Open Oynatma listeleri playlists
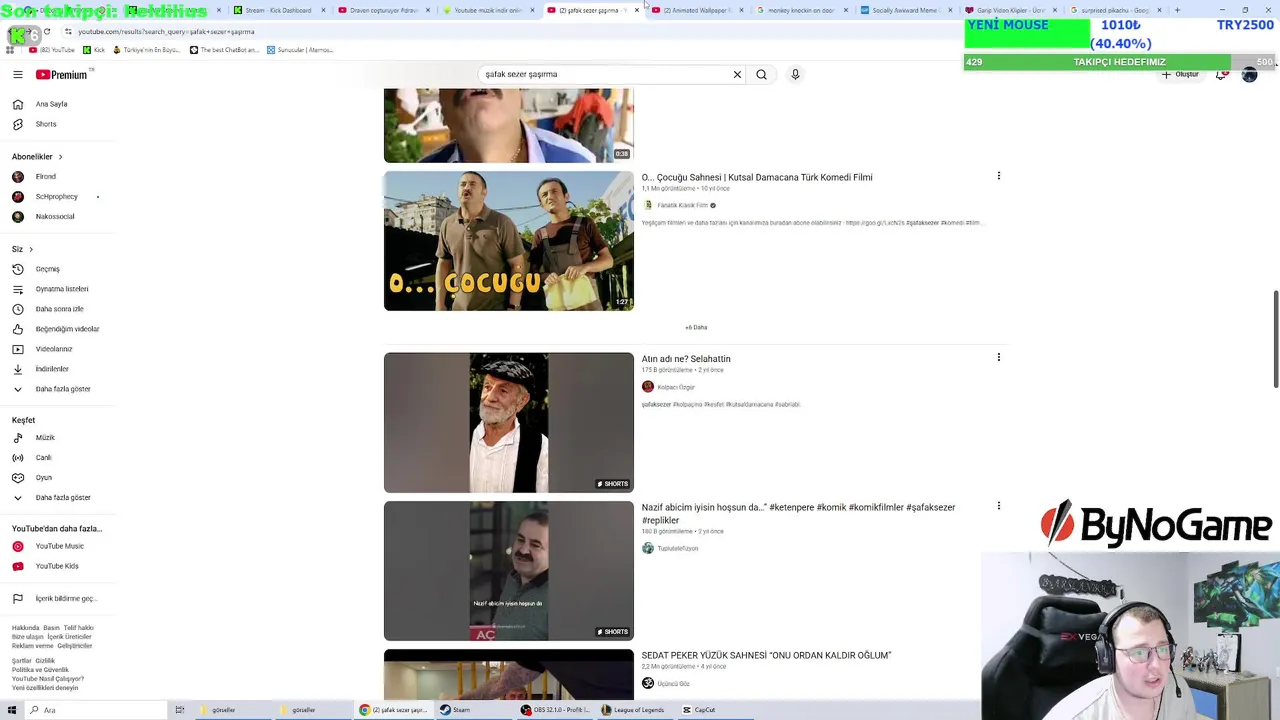Viewport: 1280px width, 720px height. tap(62, 289)
